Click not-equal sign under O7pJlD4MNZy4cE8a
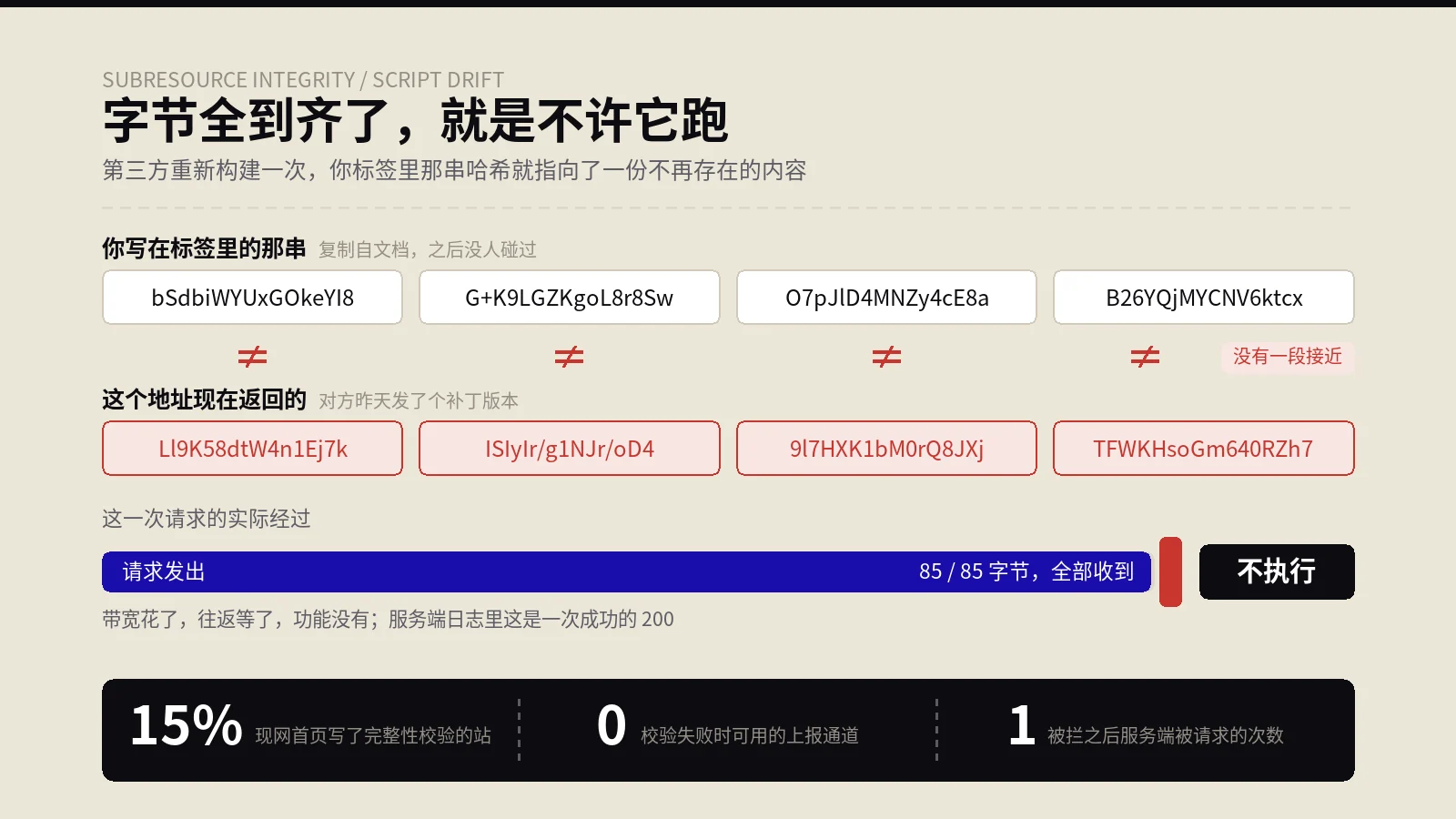 [886, 357]
